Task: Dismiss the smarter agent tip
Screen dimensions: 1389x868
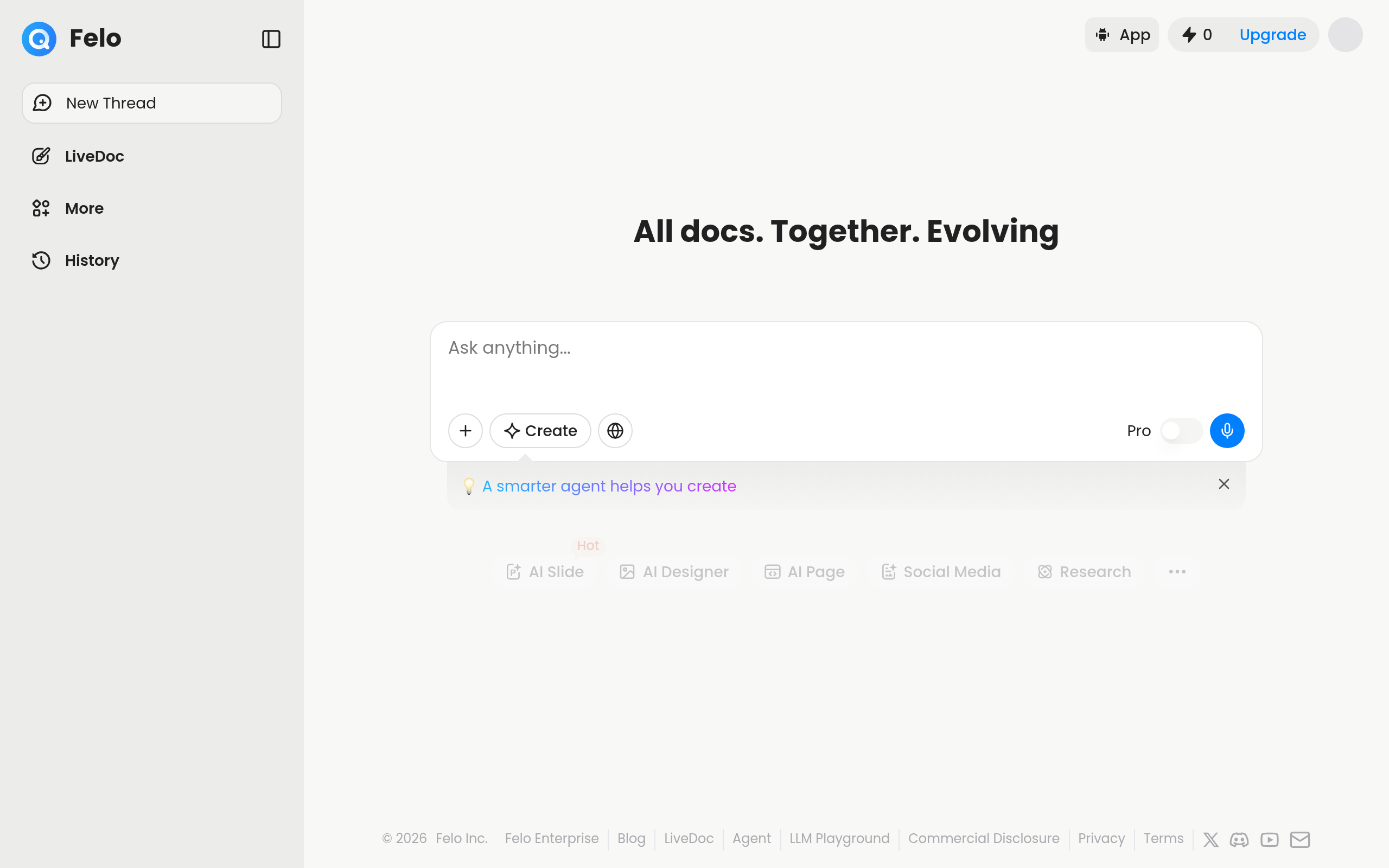Action: pyautogui.click(x=1224, y=484)
